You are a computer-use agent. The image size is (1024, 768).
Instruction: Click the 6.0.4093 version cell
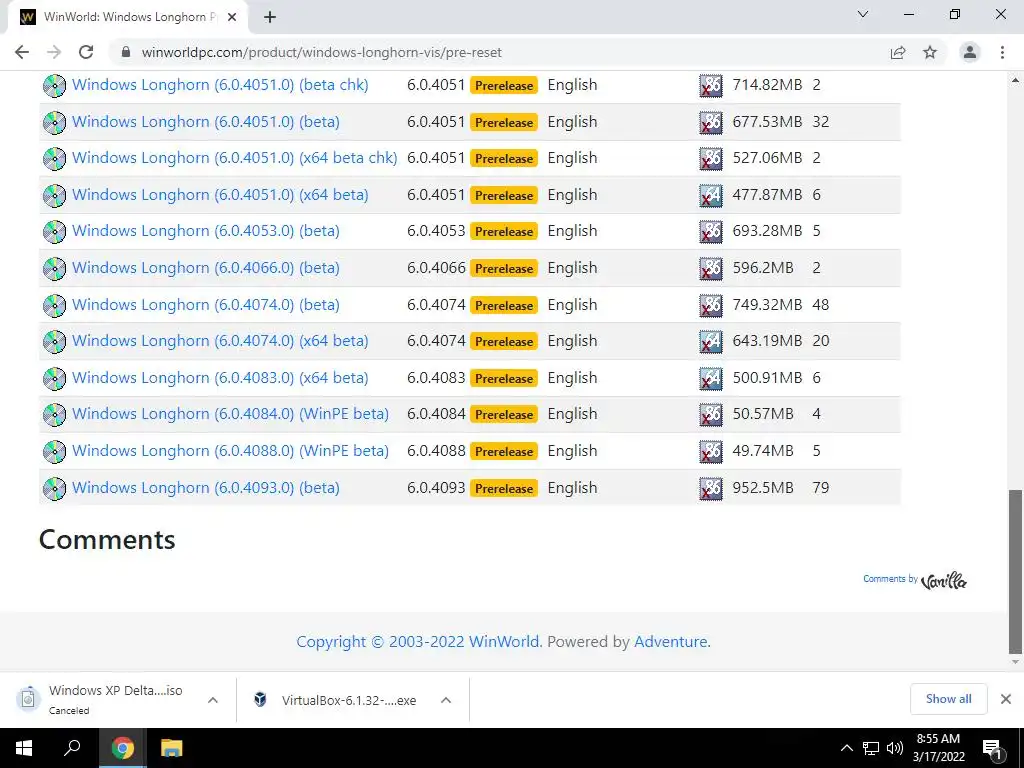(x=436, y=488)
